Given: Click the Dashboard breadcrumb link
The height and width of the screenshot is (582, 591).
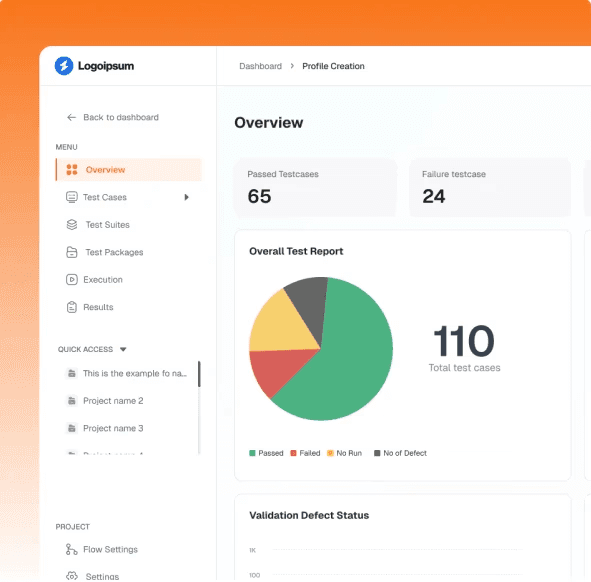Looking at the screenshot, I should pos(260,66).
